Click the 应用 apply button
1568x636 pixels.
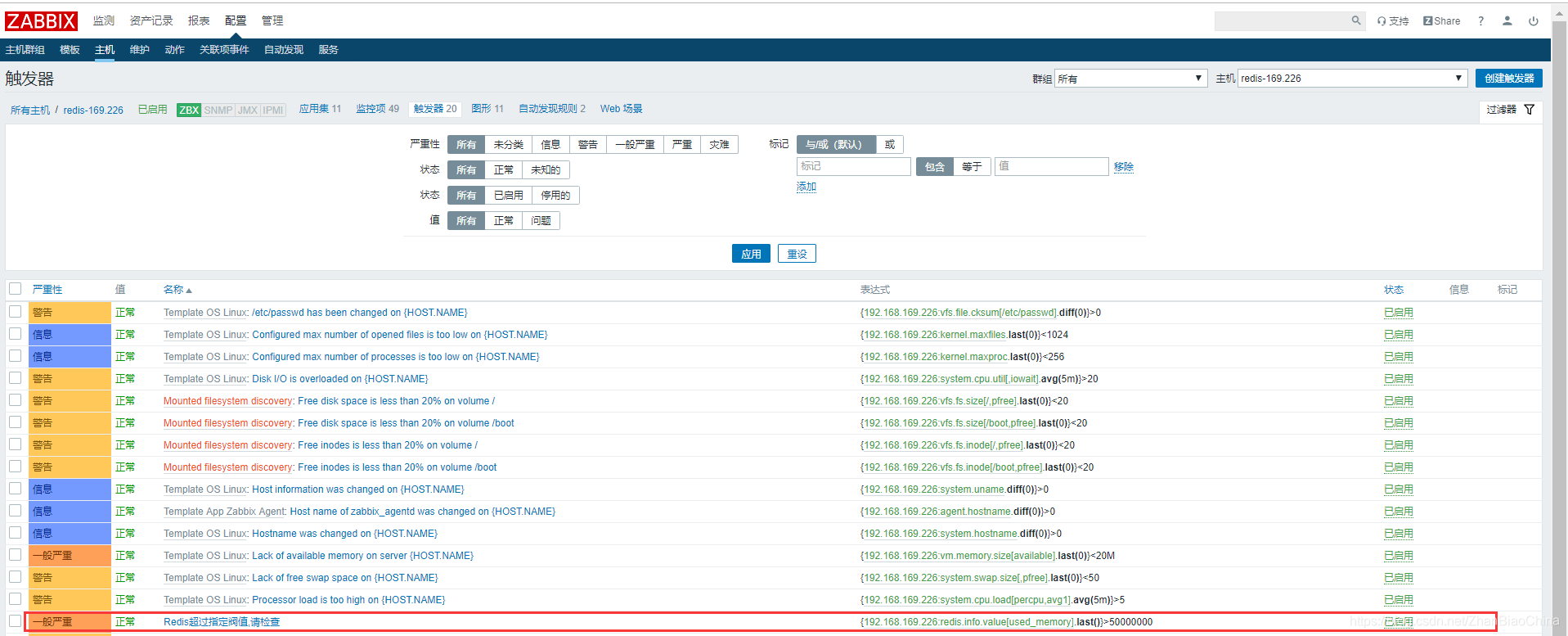coord(751,254)
